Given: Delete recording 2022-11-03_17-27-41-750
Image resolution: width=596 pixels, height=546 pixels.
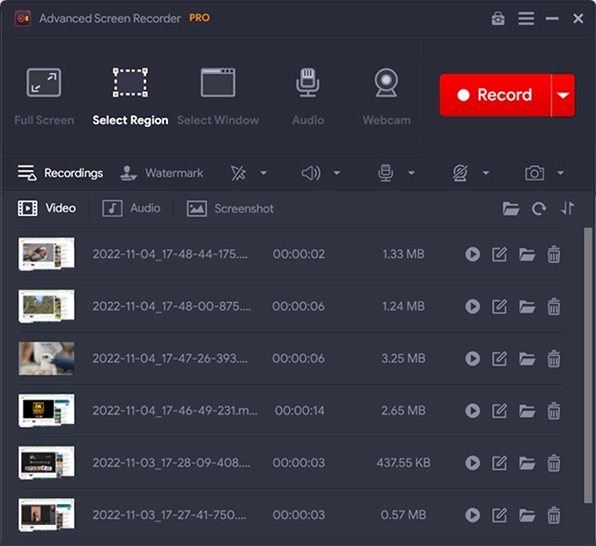Looking at the screenshot, I should pyautogui.click(x=554, y=515).
